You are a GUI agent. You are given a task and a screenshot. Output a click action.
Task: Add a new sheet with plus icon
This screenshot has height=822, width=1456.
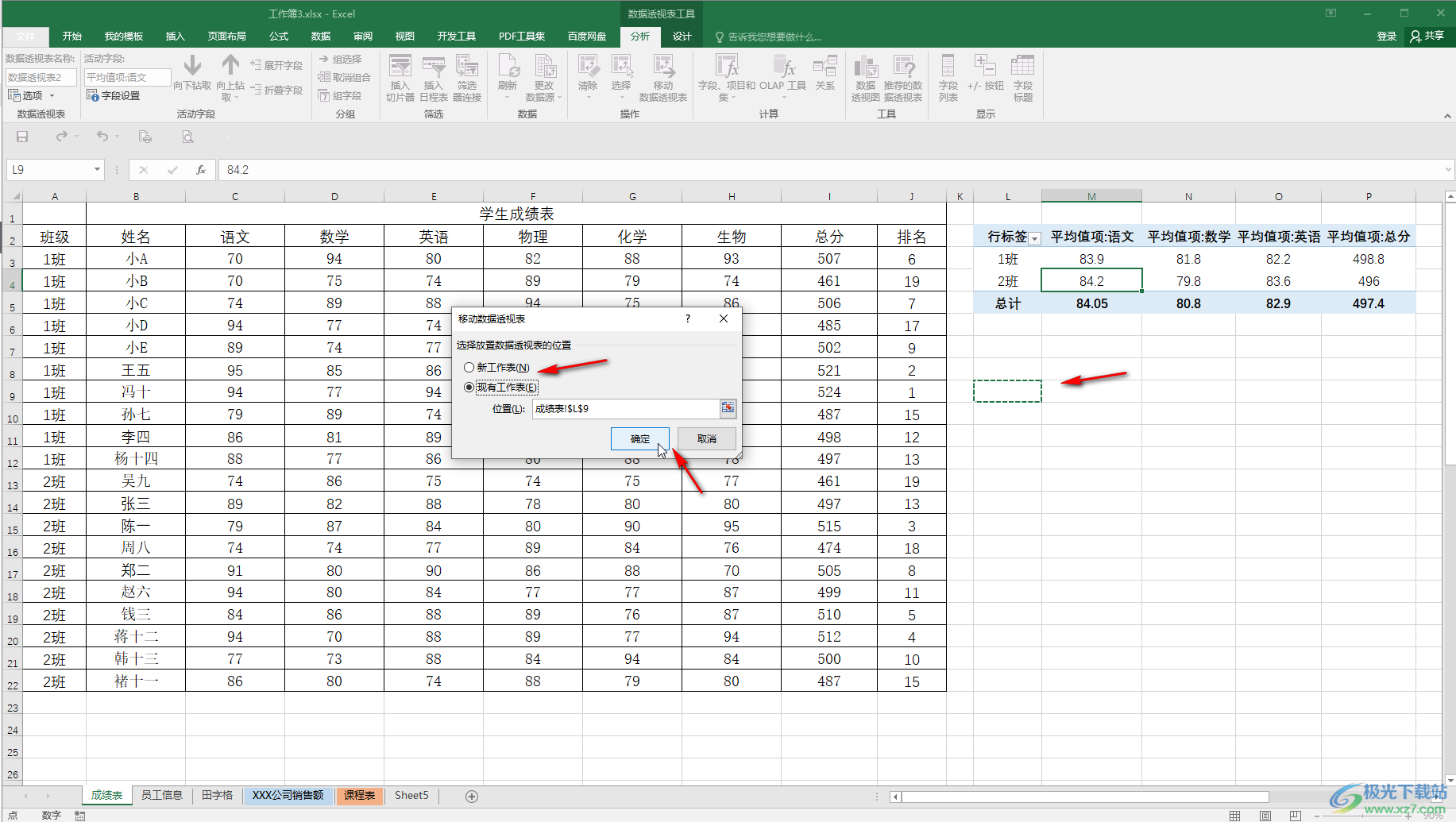(472, 796)
